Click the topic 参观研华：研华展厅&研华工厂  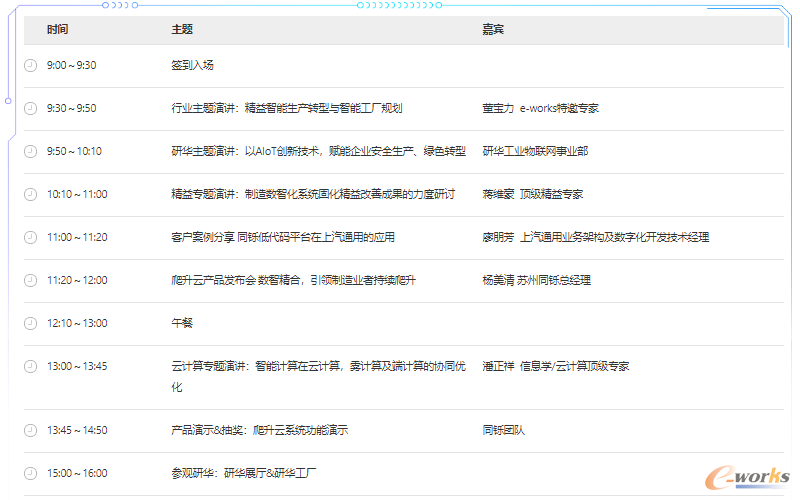coord(243,473)
